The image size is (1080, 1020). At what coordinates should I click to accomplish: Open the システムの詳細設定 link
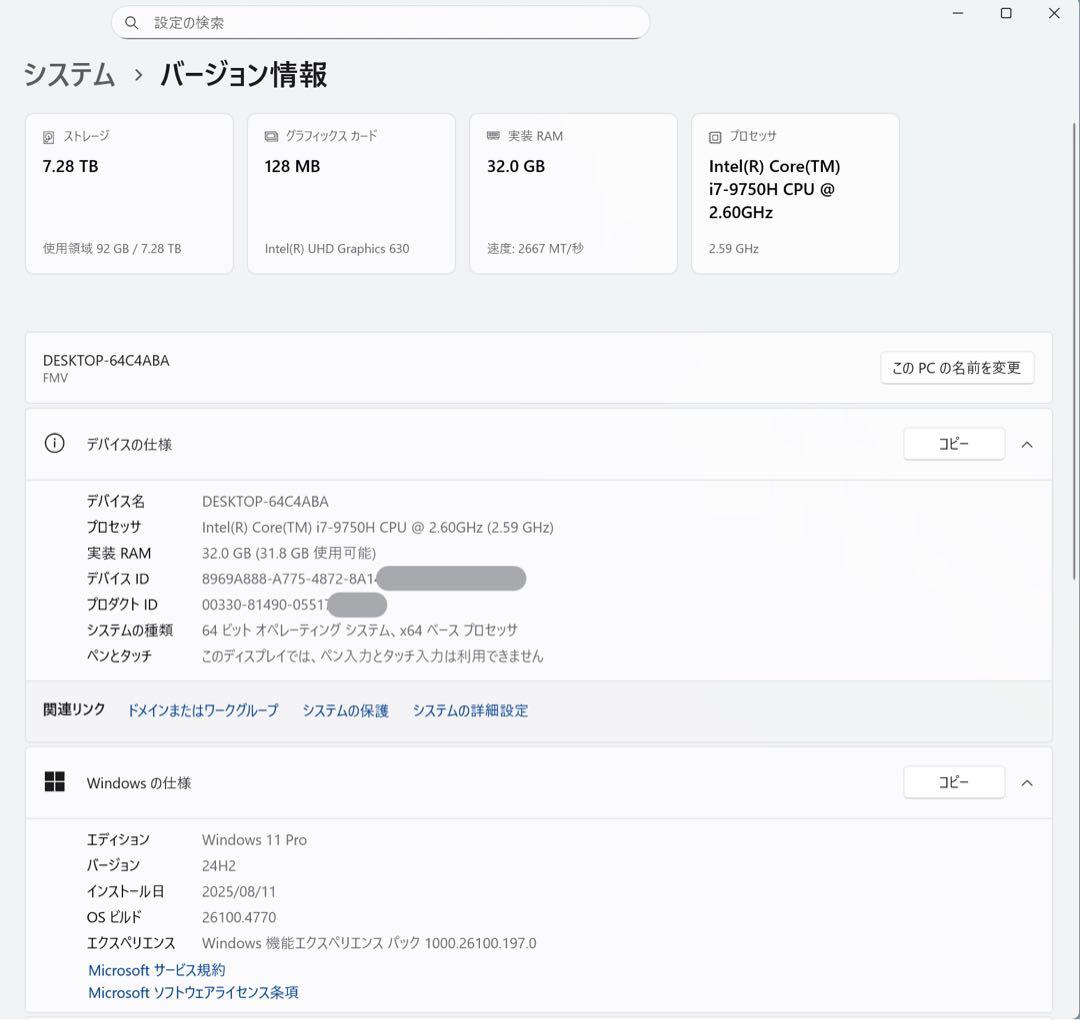pos(470,710)
